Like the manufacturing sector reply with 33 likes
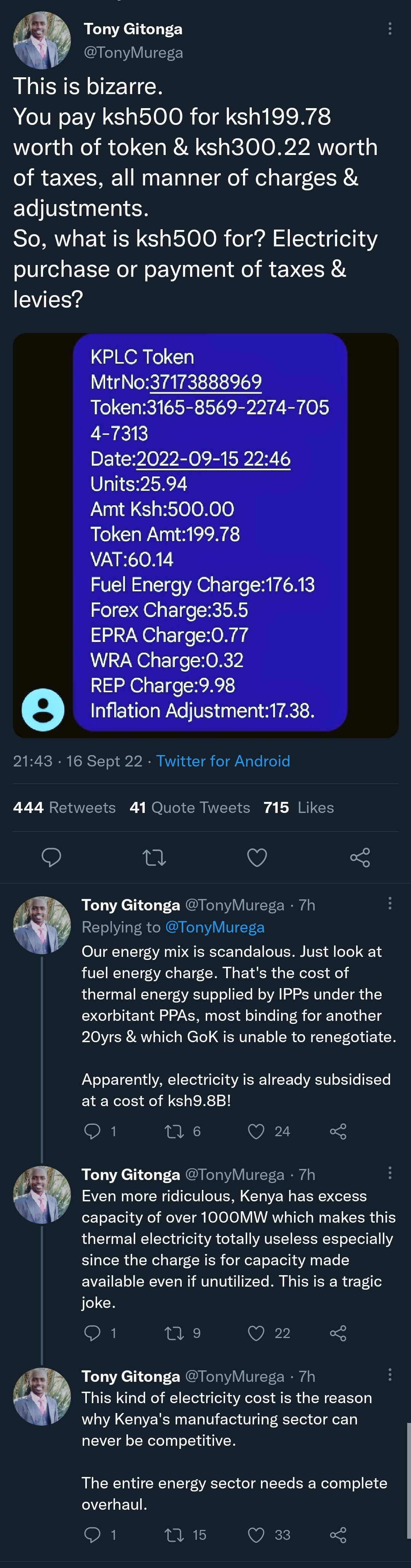The height and width of the screenshot is (1568, 411). click(x=256, y=1534)
